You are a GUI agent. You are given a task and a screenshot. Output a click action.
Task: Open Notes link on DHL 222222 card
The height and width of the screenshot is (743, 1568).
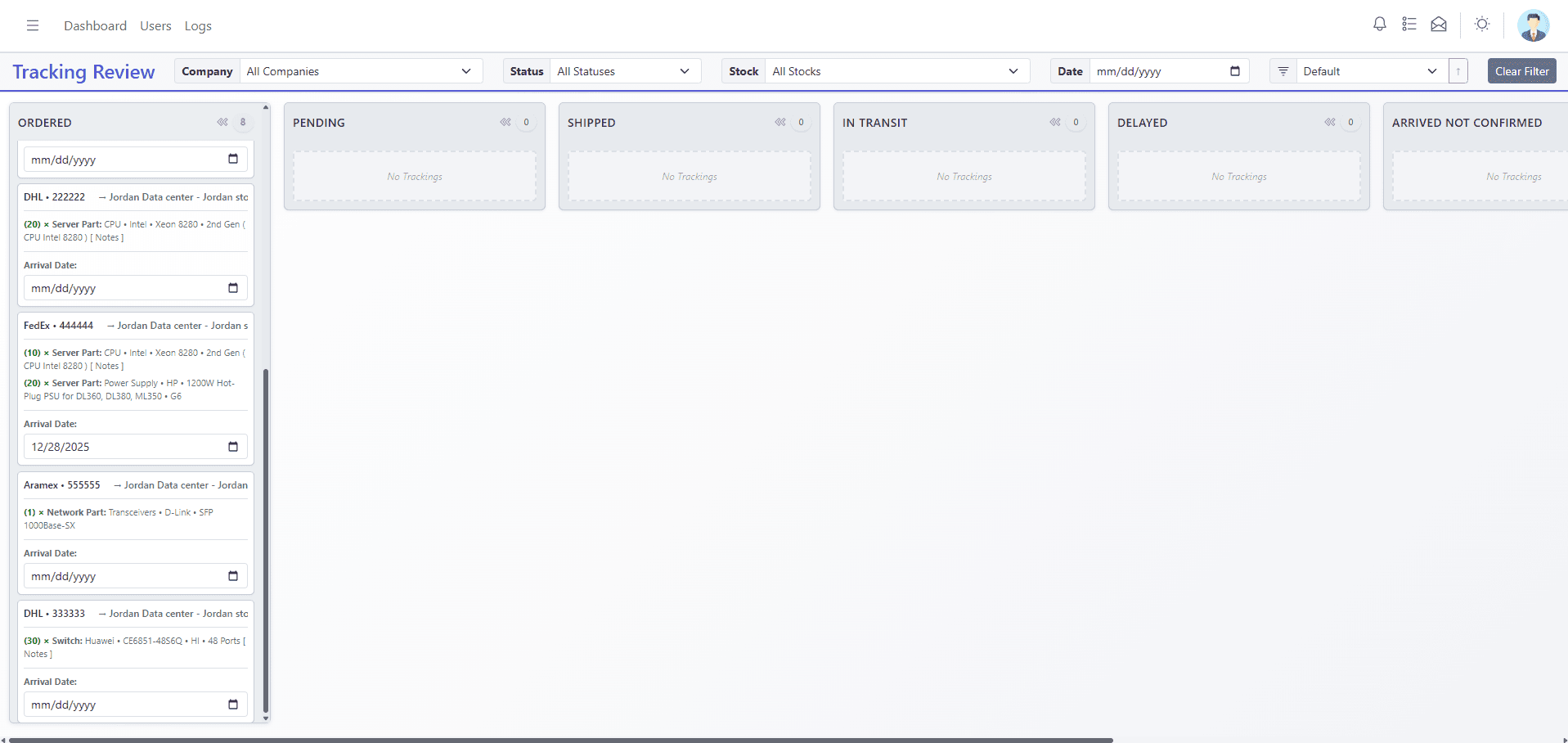(x=107, y=237)
